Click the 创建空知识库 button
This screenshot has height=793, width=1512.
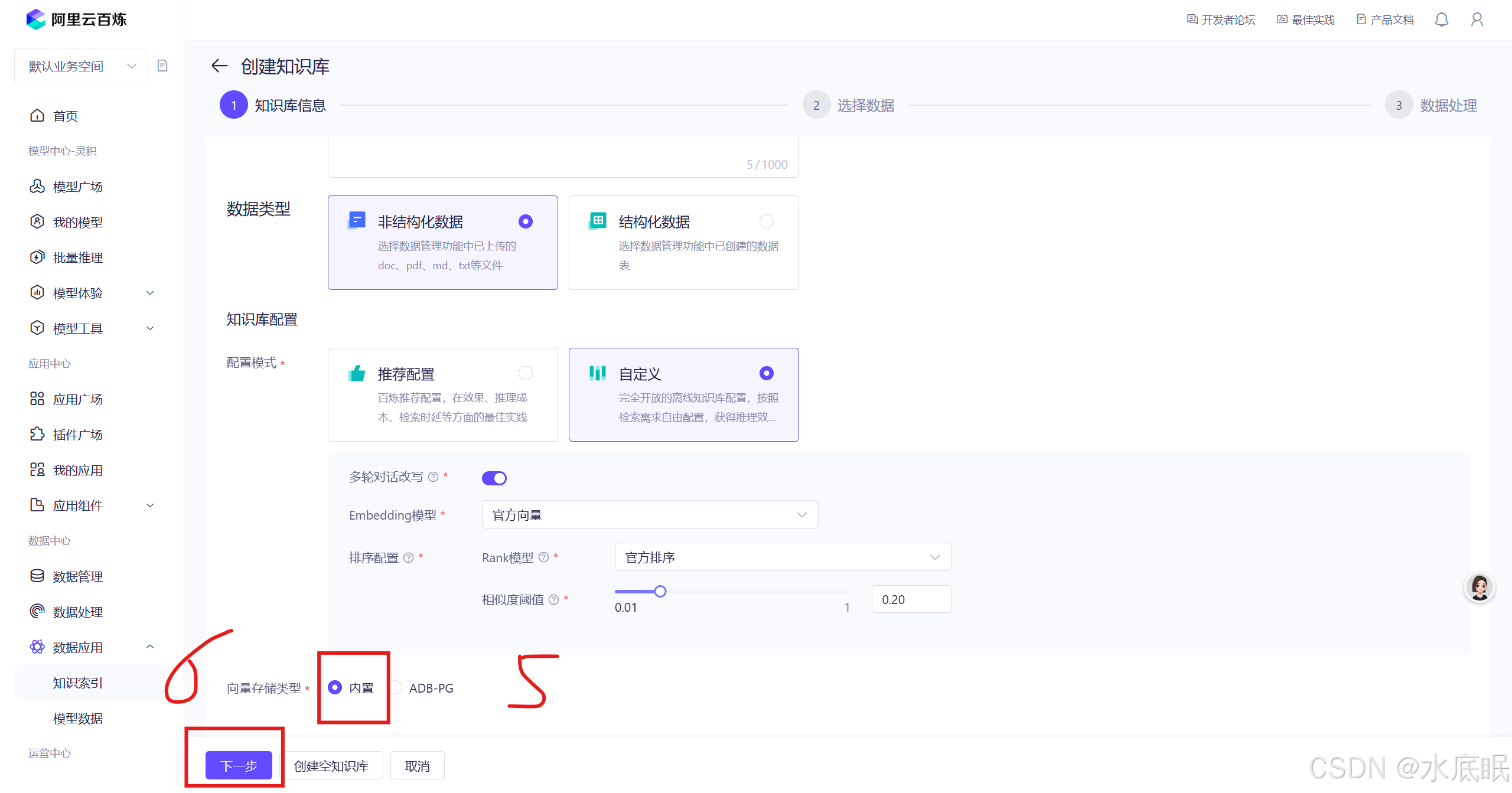tap(331, 766)
